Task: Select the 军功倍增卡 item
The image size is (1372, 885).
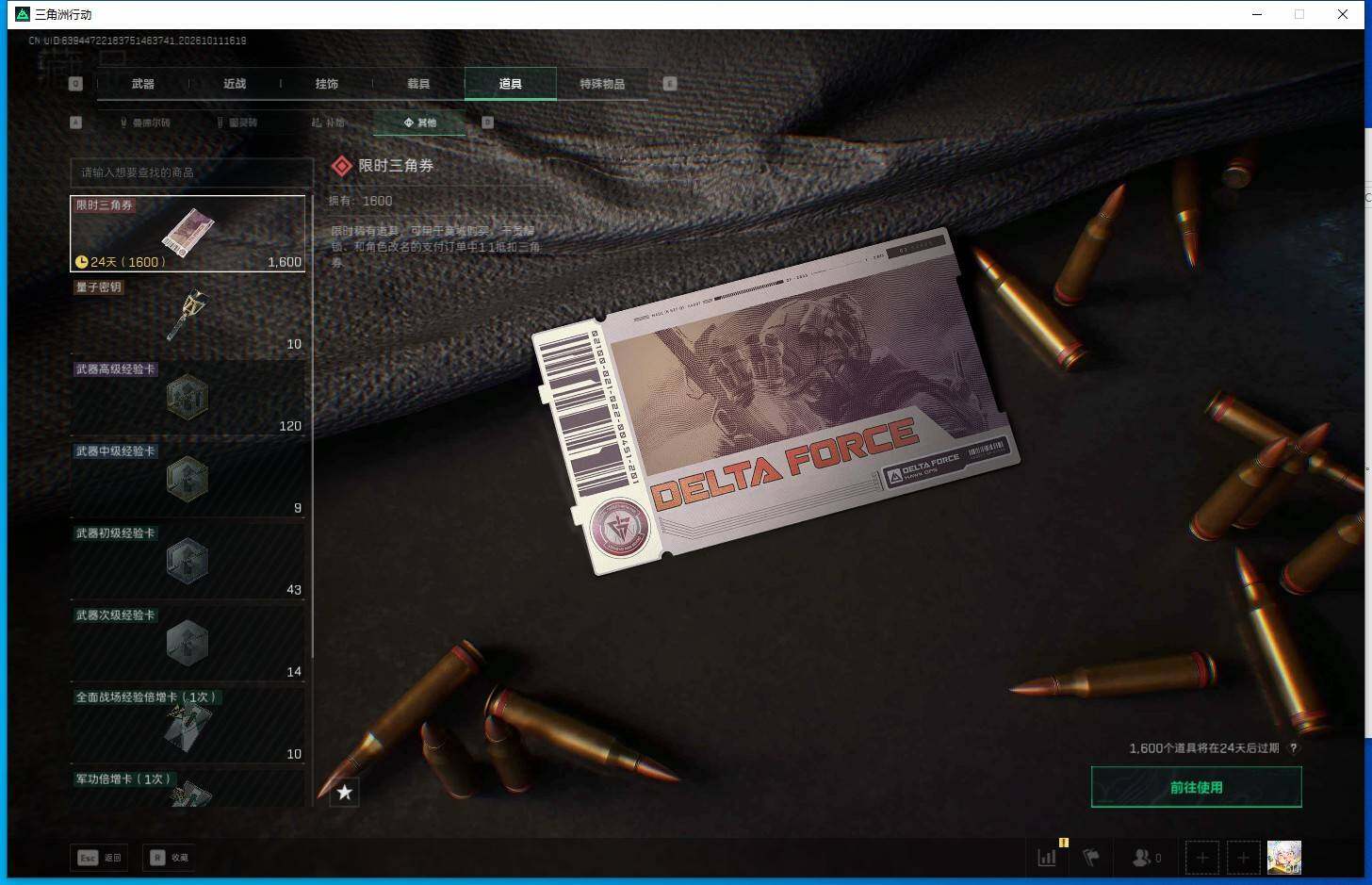Action: (188, 788)
